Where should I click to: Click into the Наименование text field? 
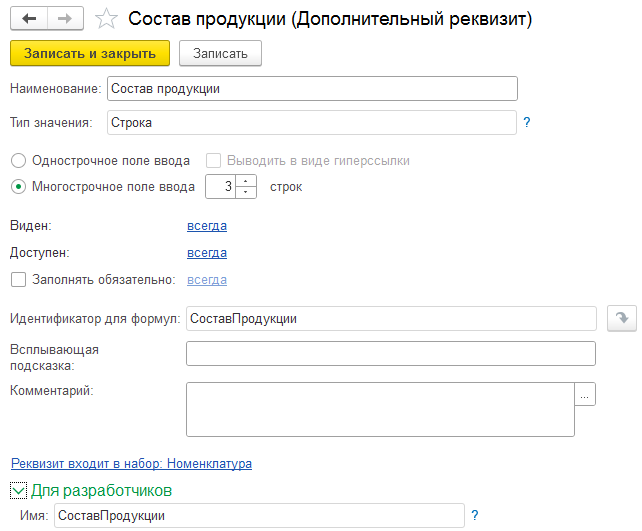(x=312, y=89)
